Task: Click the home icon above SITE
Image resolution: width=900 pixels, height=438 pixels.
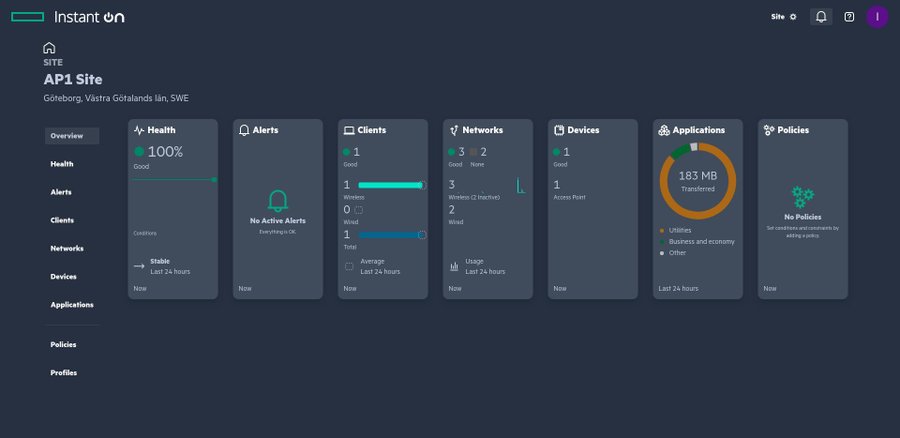Action: pyautogui.click(x=49, y=48)
